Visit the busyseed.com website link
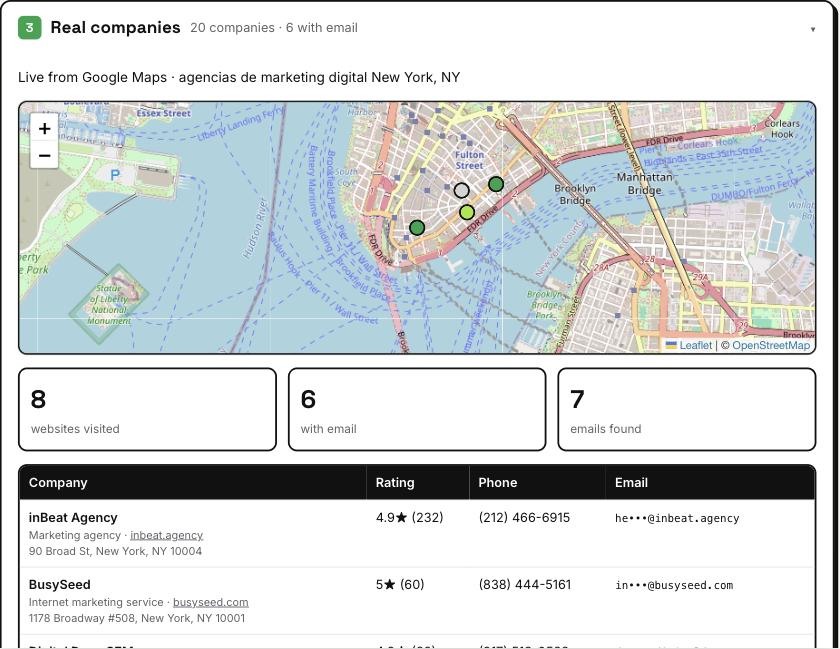The image size is (840, 649). point(211,602)
